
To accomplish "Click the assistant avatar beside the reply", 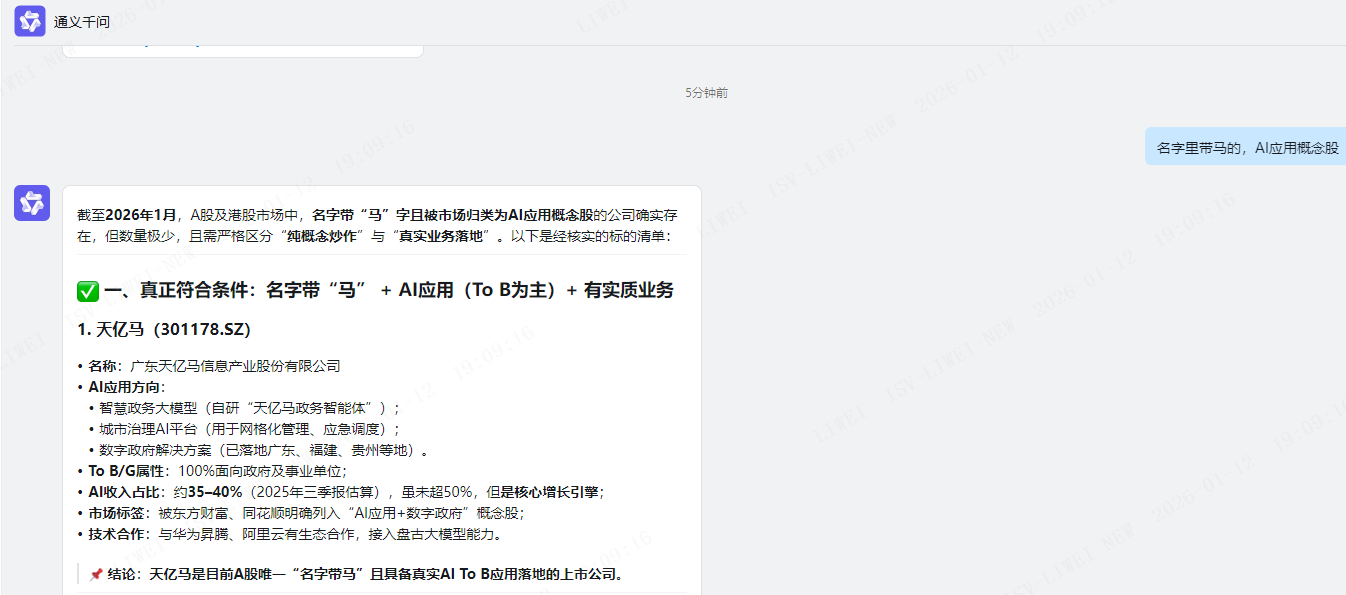I will [32, 203].
